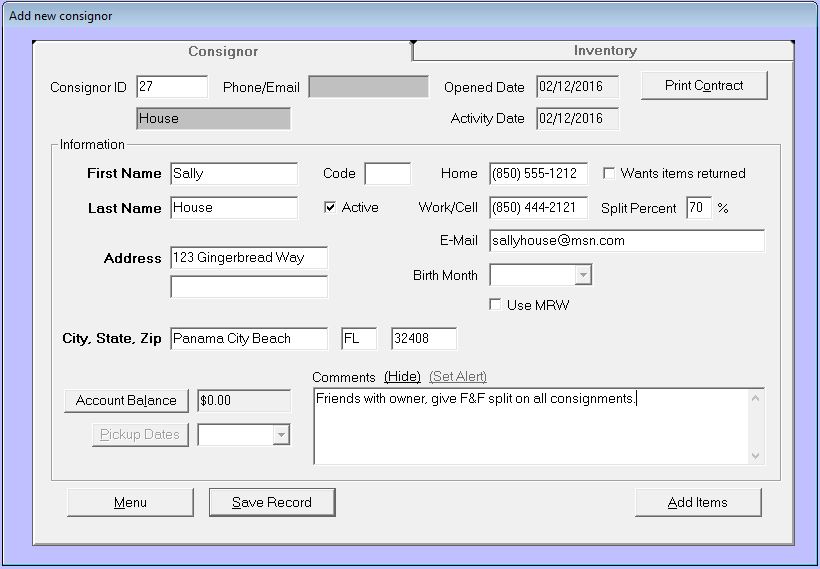Viewport: 820px width, 569px height.
Task: Enable the Use MRW checkbox
Action: pos(495,305)
